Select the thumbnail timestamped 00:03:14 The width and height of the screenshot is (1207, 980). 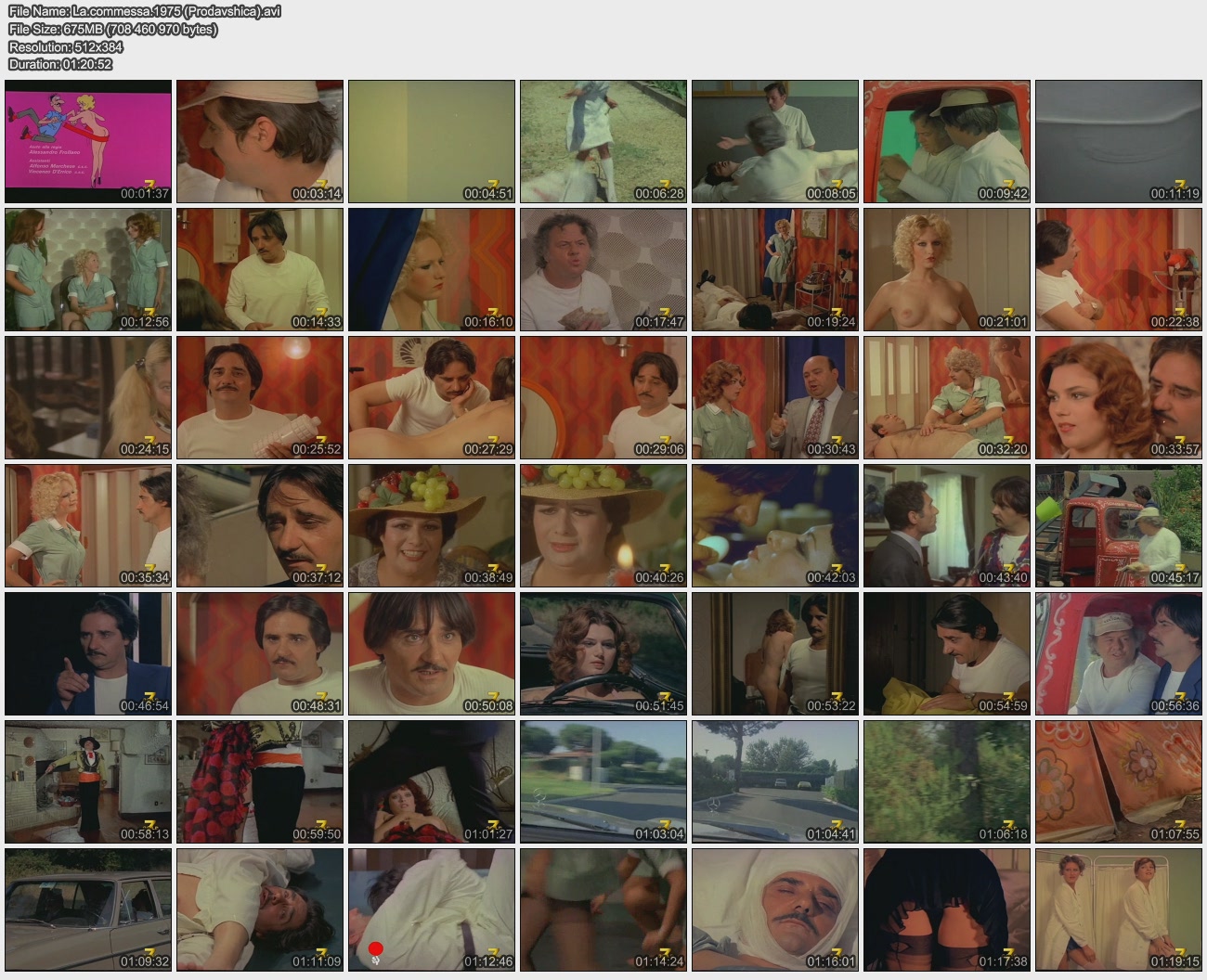(x=260, y=141)
